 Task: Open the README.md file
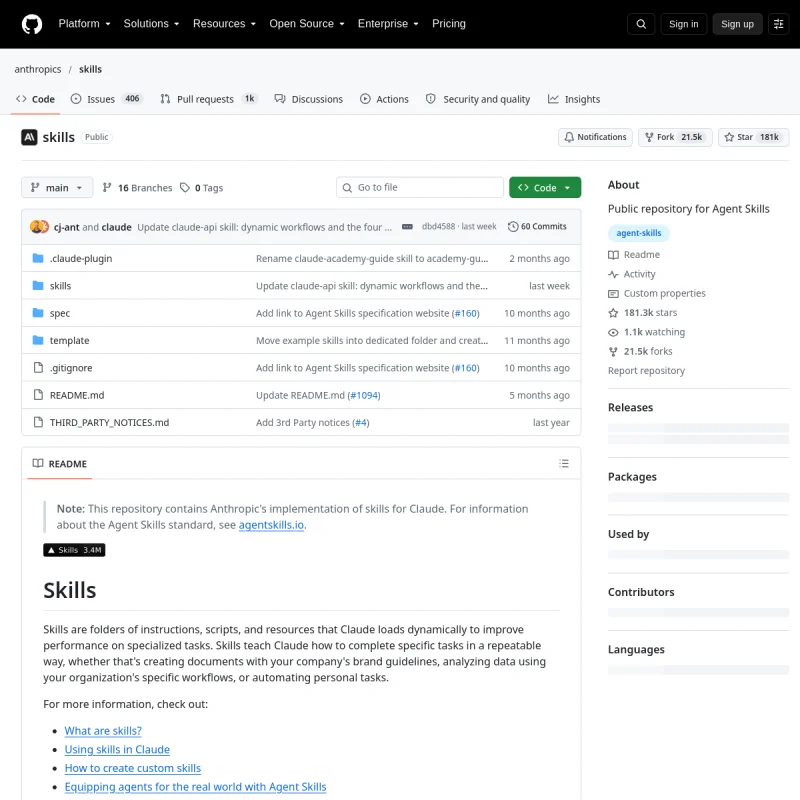[x=77, y=395]
